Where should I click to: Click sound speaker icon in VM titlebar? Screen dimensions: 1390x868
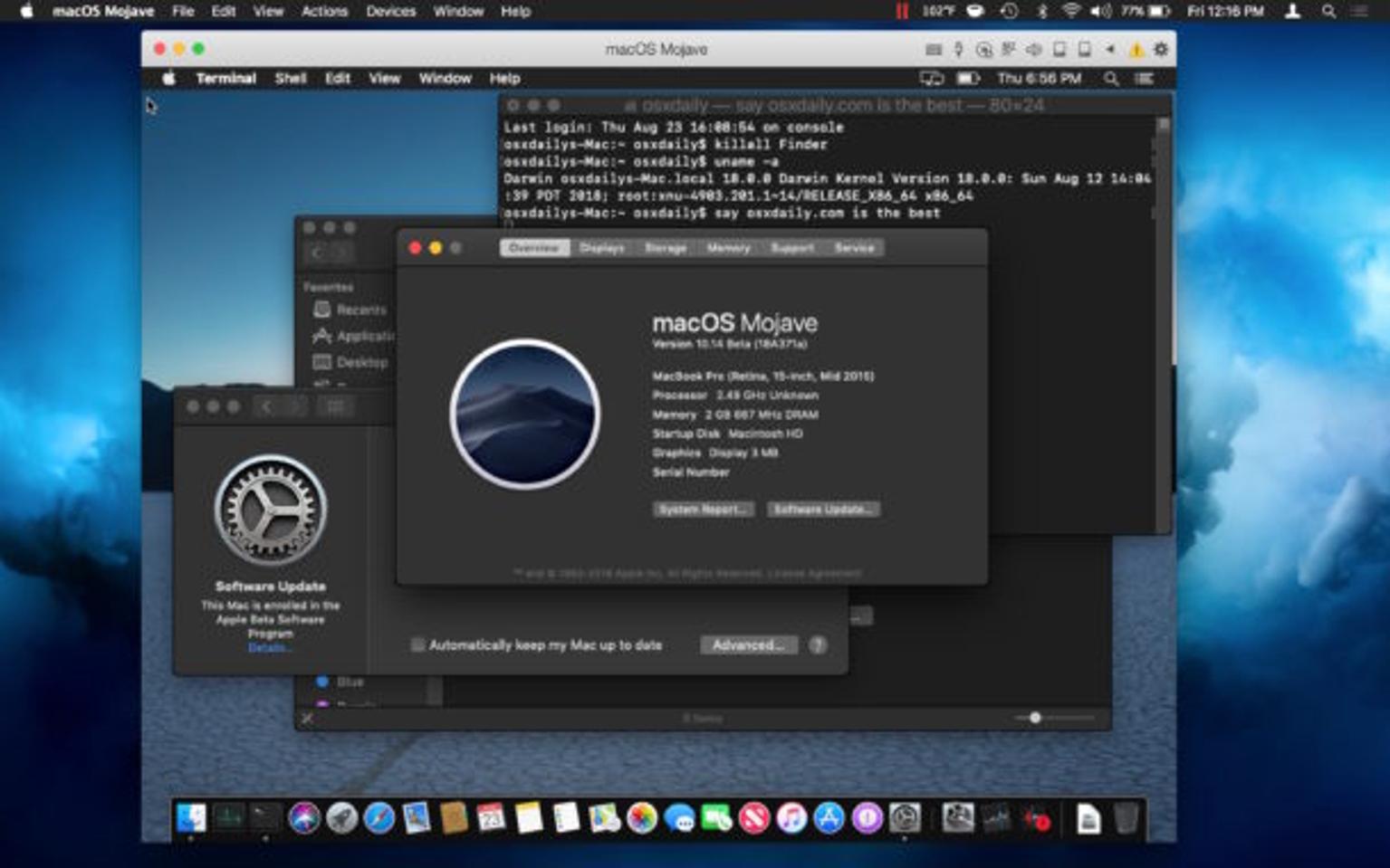coord(1033,50)
